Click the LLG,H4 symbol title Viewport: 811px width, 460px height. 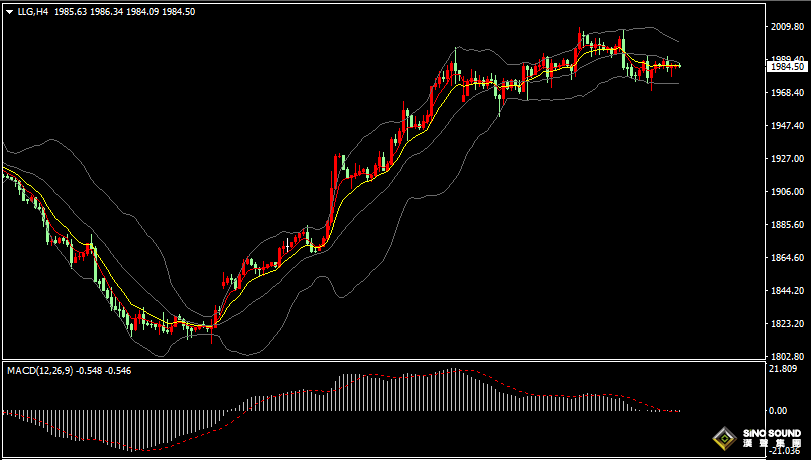click(31, 13)
